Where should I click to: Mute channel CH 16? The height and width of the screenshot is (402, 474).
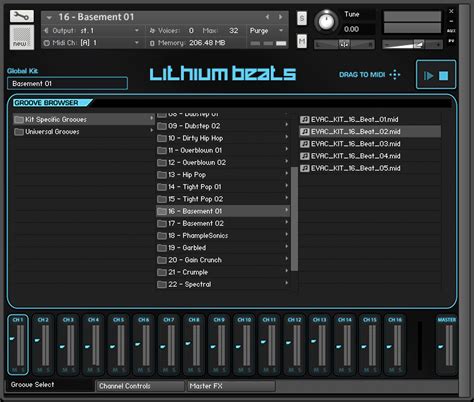pos(391,370)
